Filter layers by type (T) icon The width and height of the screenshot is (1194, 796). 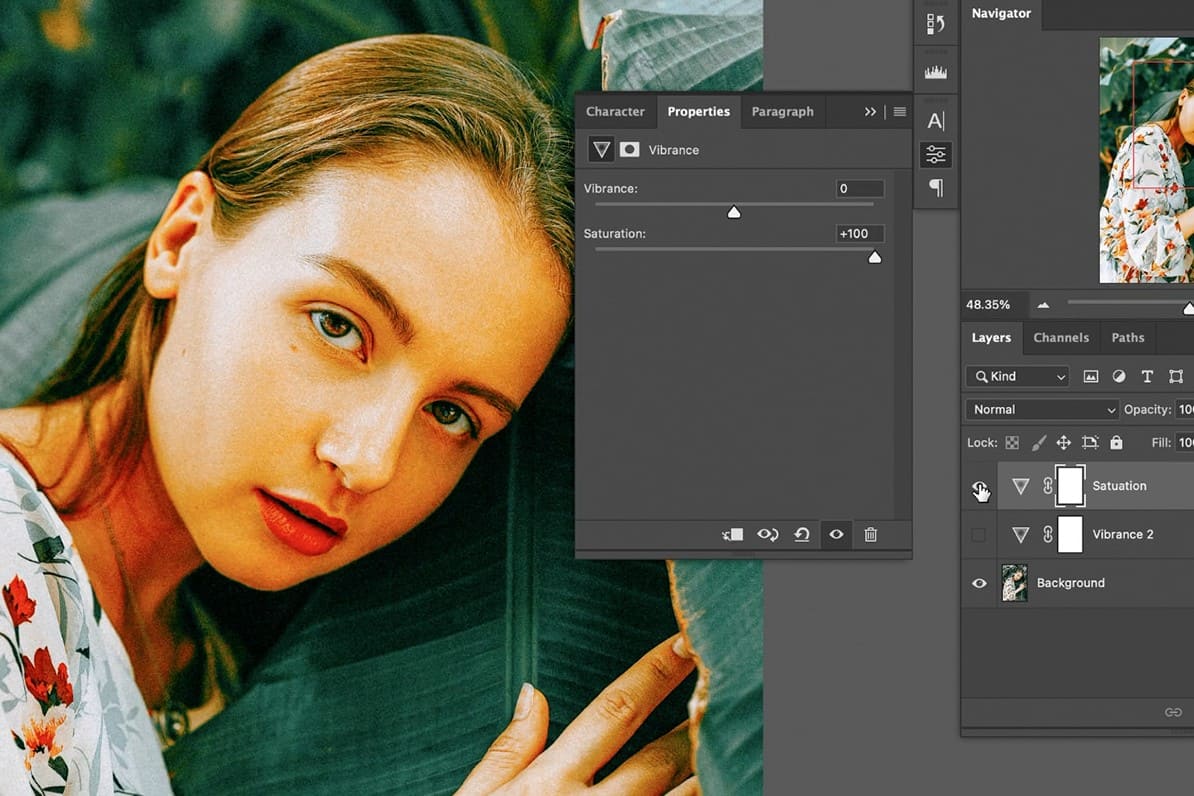1147,376
